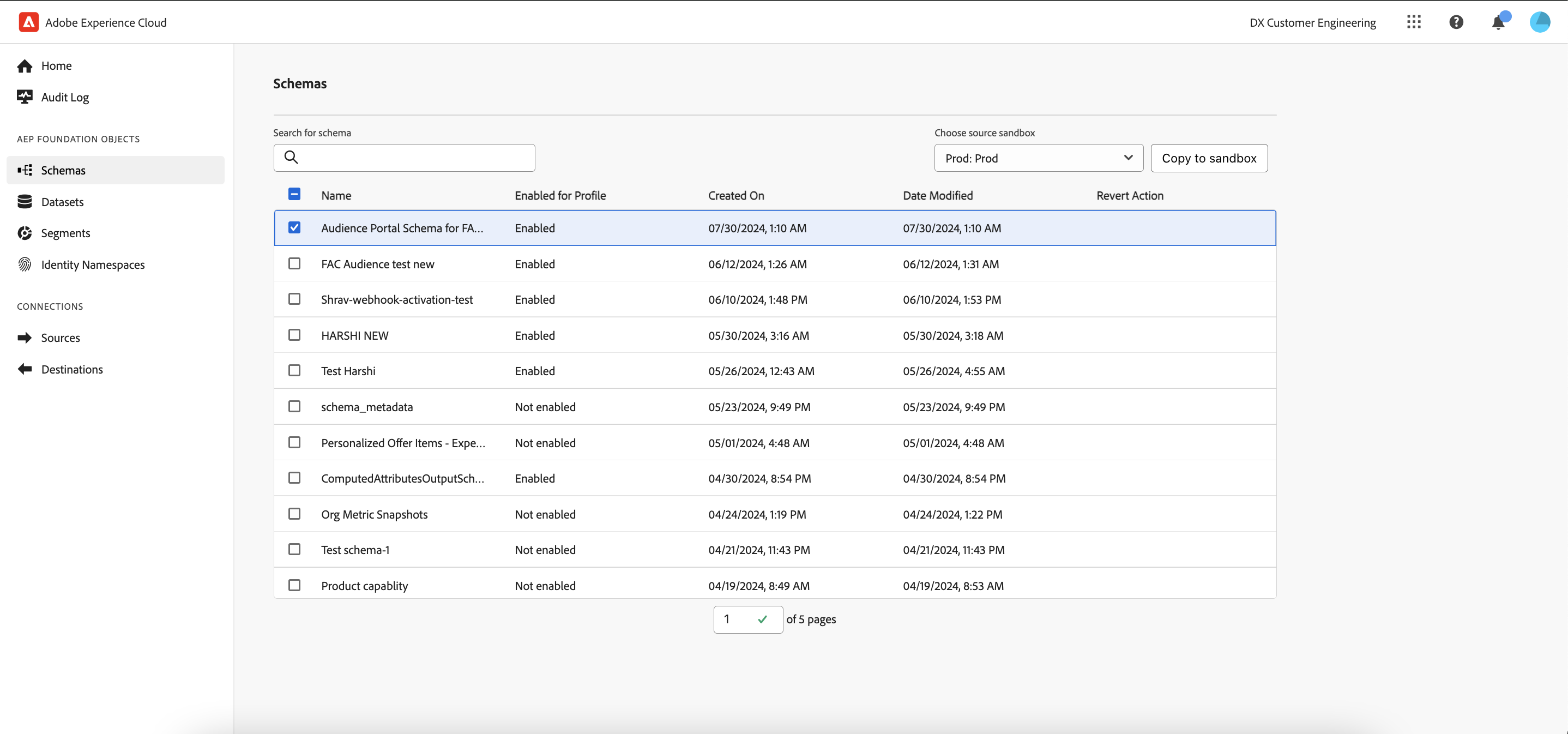Click the Created On column header

(736, 195)
